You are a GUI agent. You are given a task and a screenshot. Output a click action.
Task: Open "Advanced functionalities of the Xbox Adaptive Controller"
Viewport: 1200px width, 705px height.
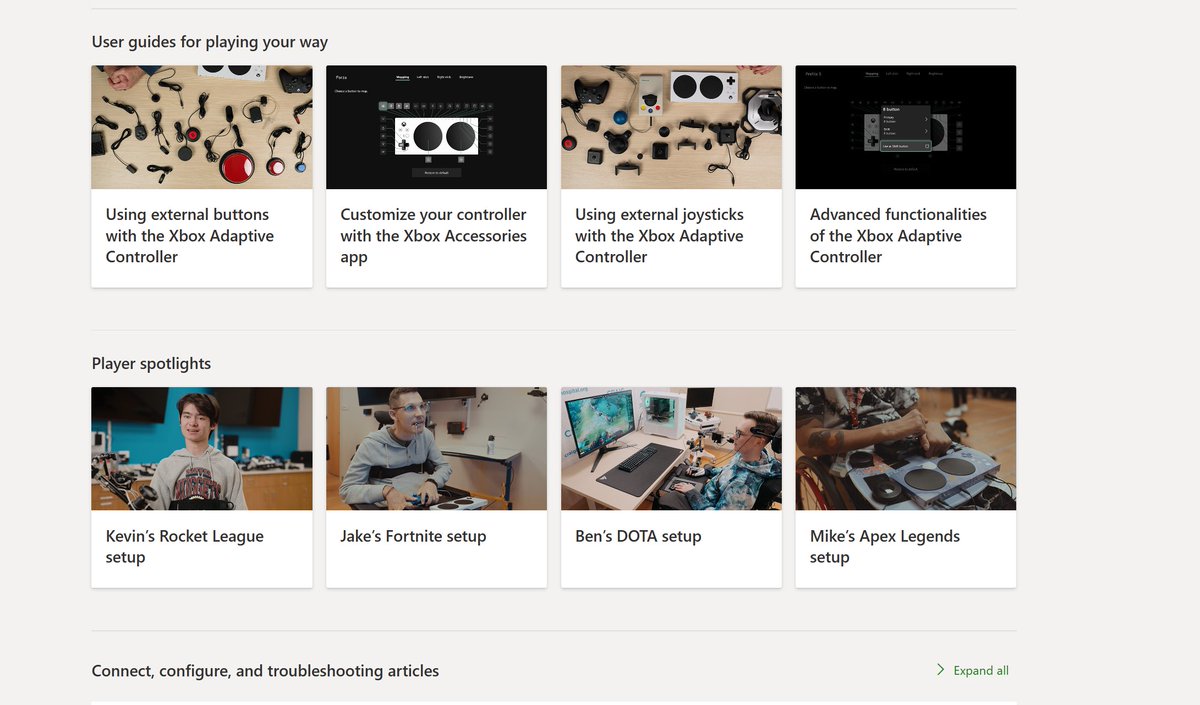898,236
